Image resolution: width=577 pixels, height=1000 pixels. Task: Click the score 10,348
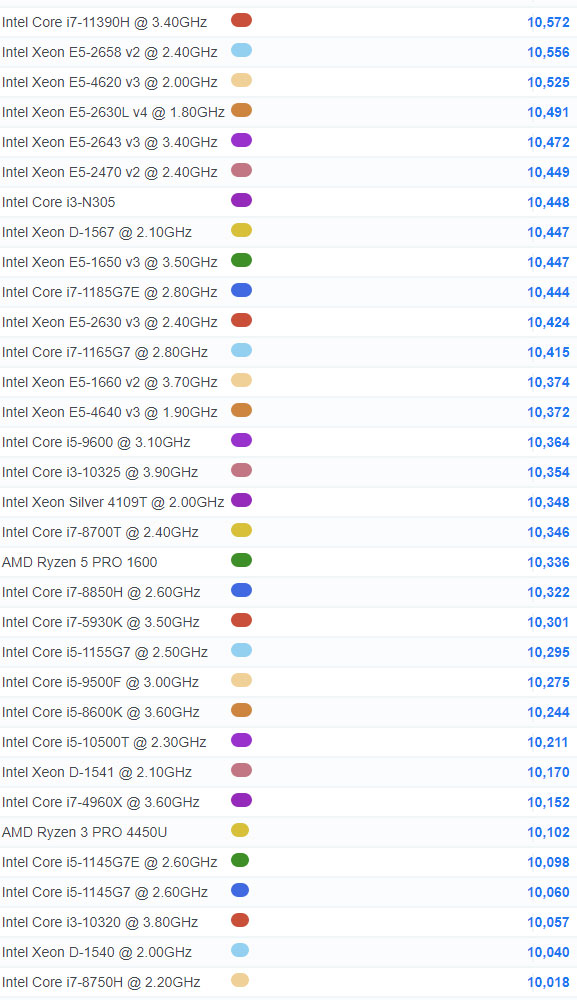548,502
